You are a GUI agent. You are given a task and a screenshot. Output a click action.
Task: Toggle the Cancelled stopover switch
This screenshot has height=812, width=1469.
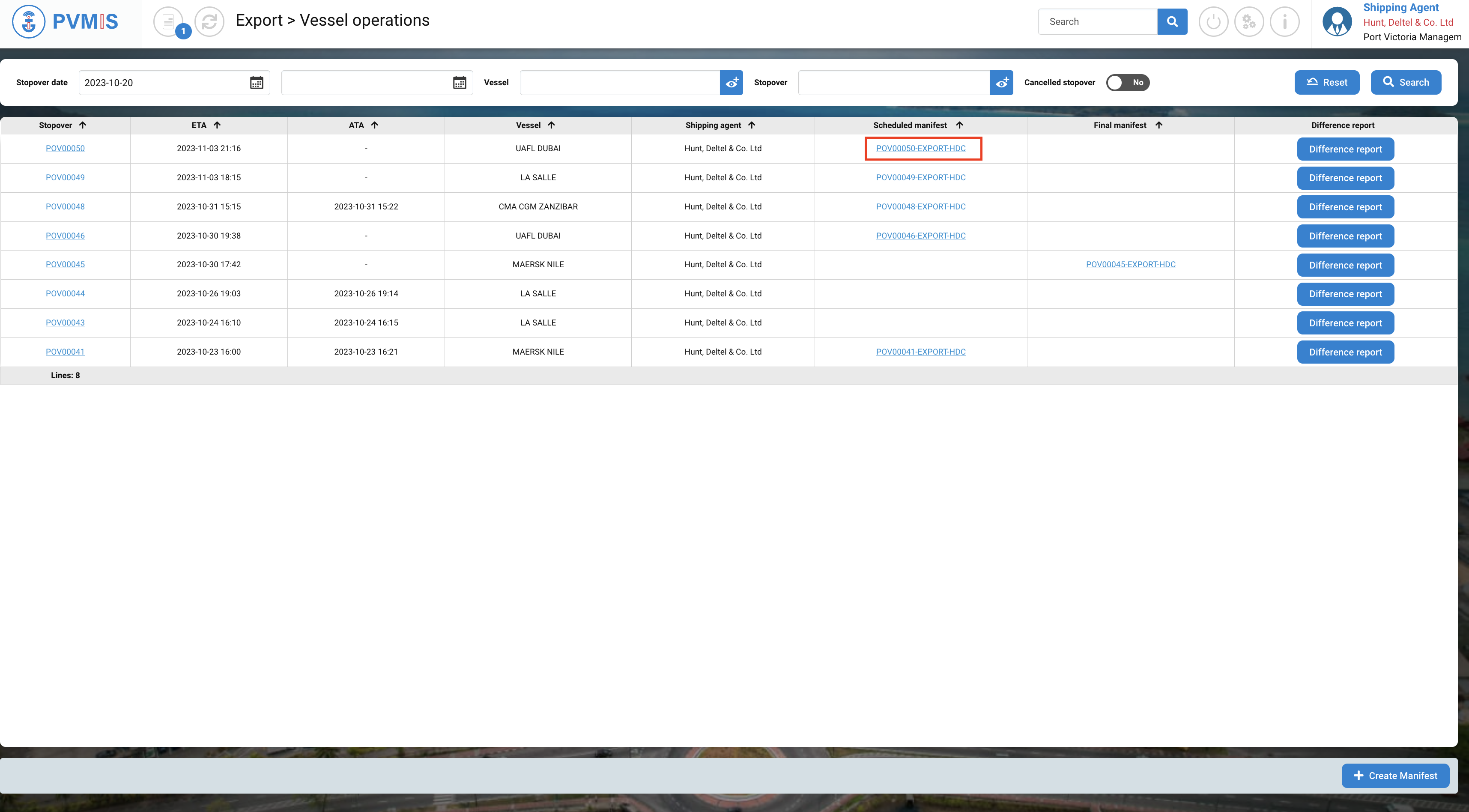1127,83
